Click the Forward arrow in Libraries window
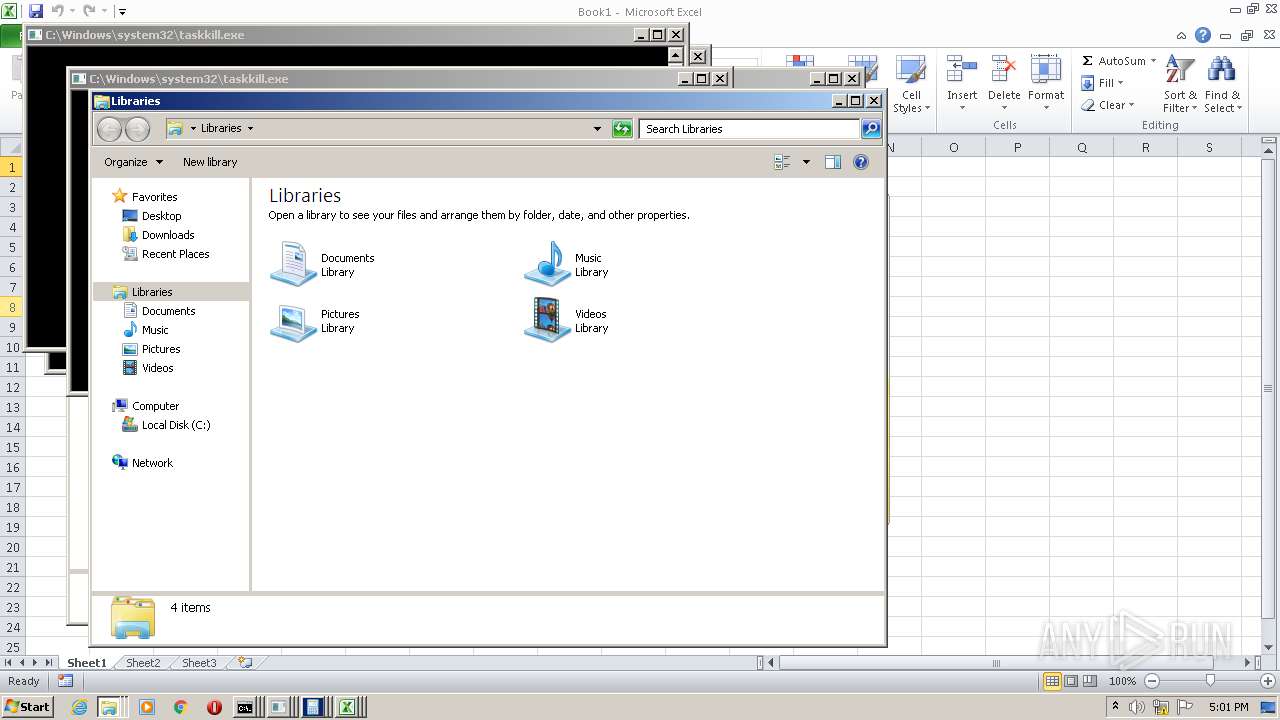Viewport: 1280px width, 720px height. [x=137, y=129]
